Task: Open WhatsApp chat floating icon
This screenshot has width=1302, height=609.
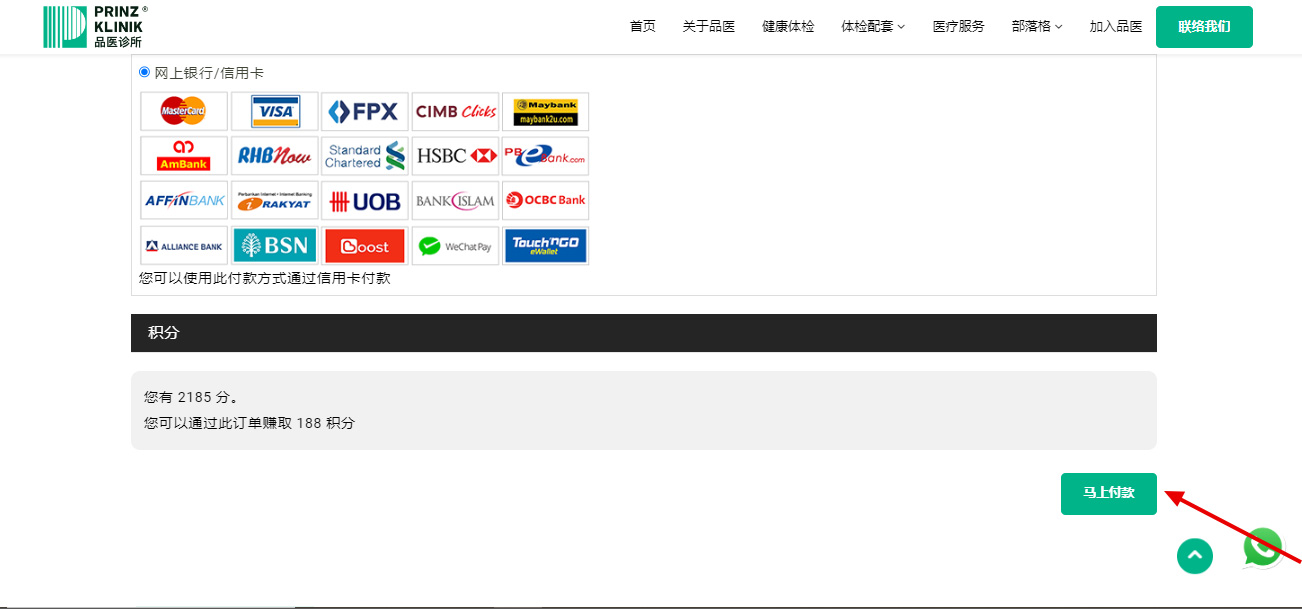Action: pyautogui.click(x=1263, y=547)
